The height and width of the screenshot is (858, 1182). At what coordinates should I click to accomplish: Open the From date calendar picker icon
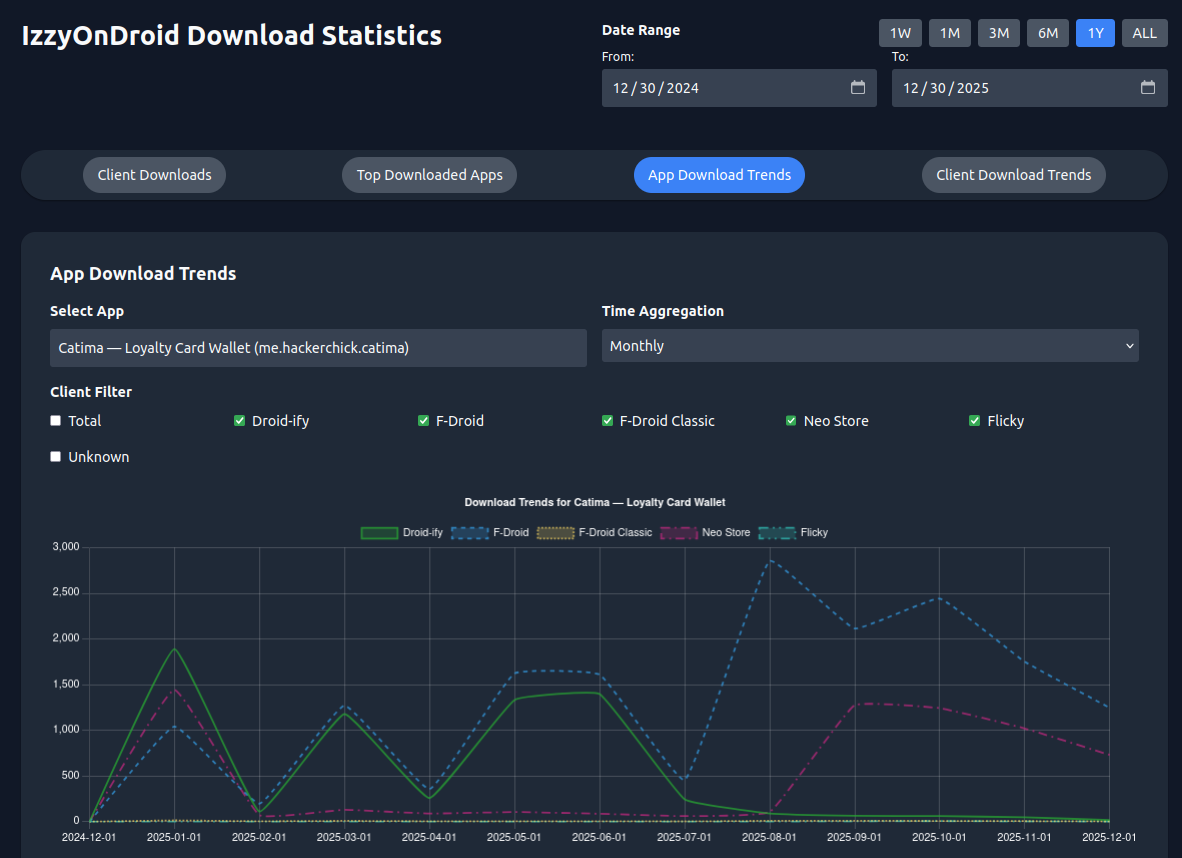pos(857,88)
